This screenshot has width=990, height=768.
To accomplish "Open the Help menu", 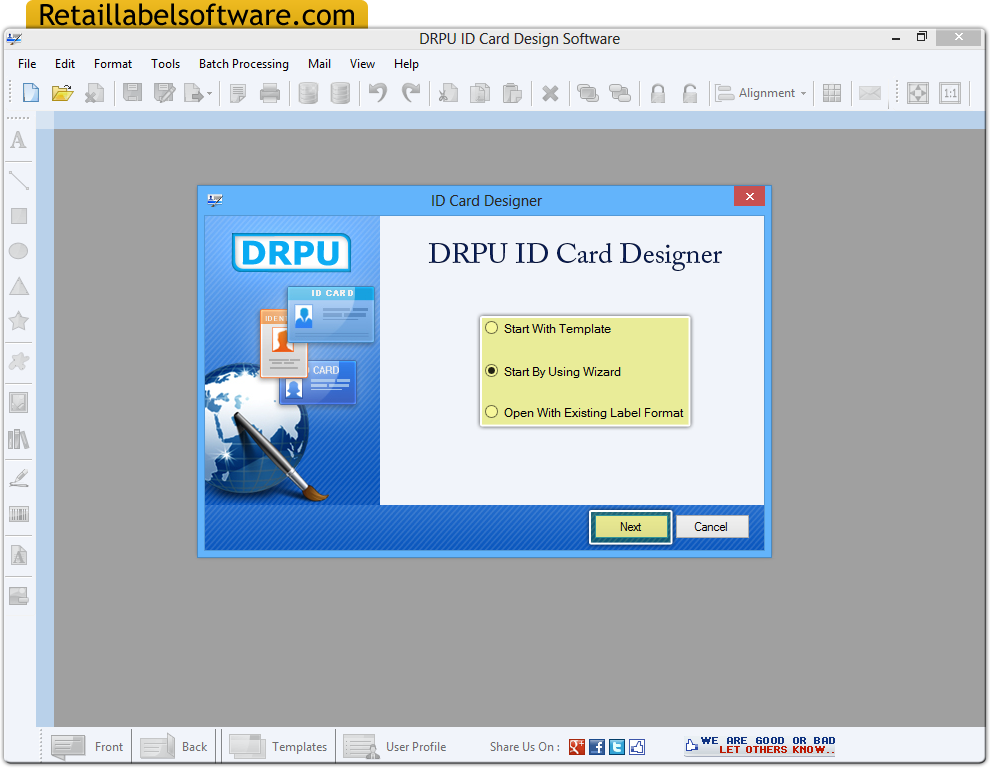I will (x=406, y=64).
